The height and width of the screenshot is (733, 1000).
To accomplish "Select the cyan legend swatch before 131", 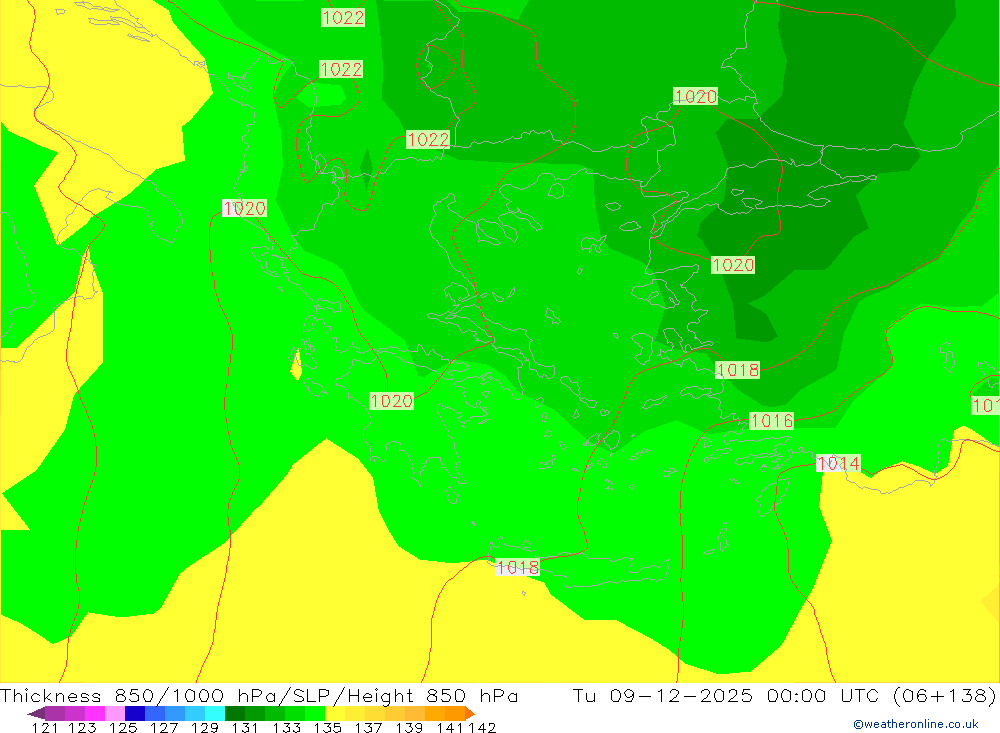I will point(215,713).
